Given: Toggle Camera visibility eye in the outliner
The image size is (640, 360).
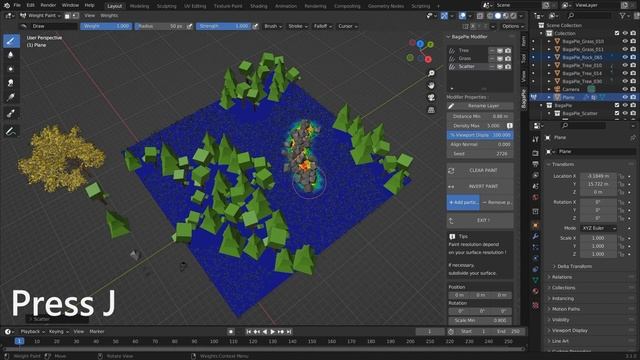Looking at the screenshot, I should pos(625,89).
